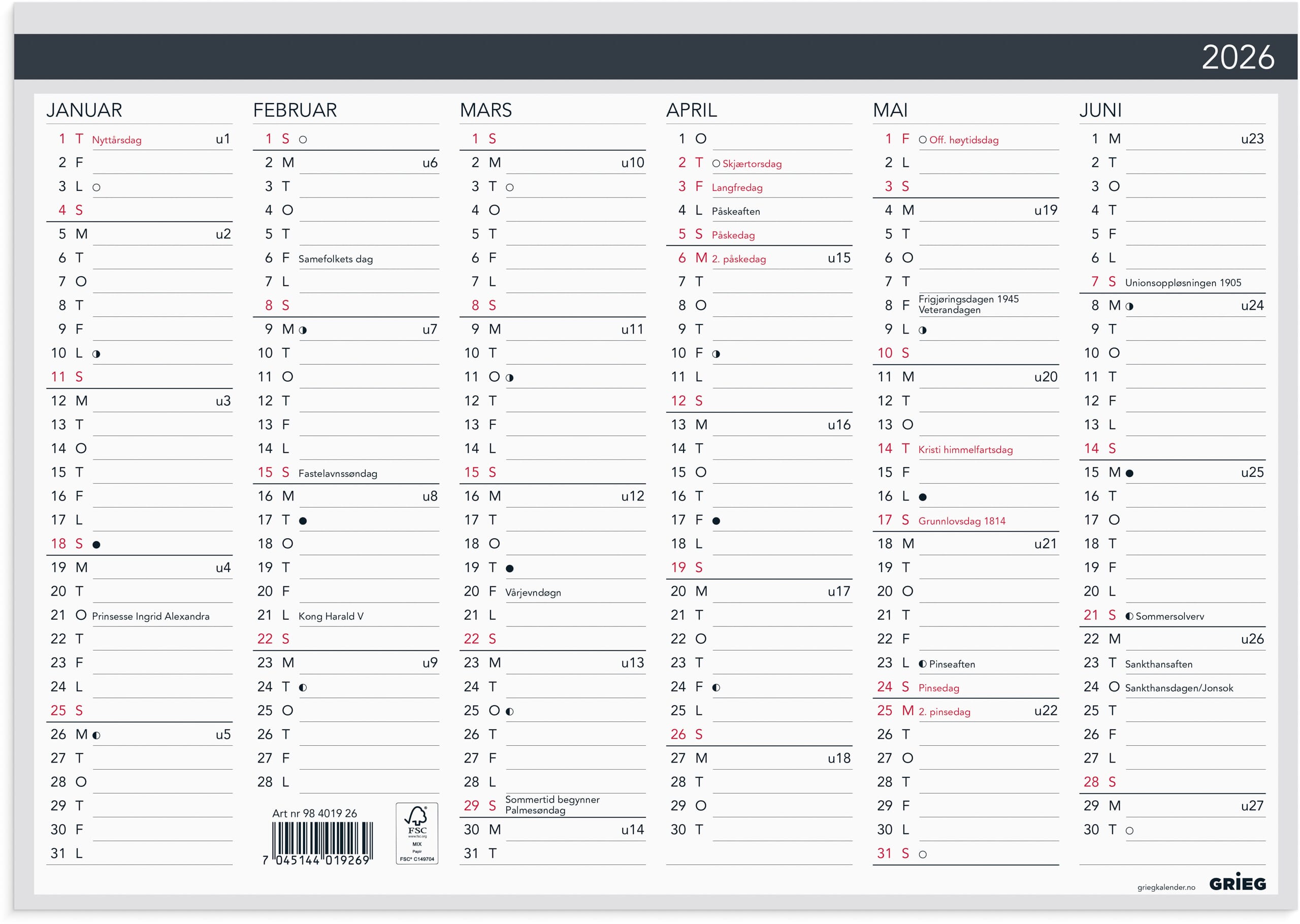Click the new moon icon on June 15
This screenshot has width=1300, height=924.
(1129, 473)
